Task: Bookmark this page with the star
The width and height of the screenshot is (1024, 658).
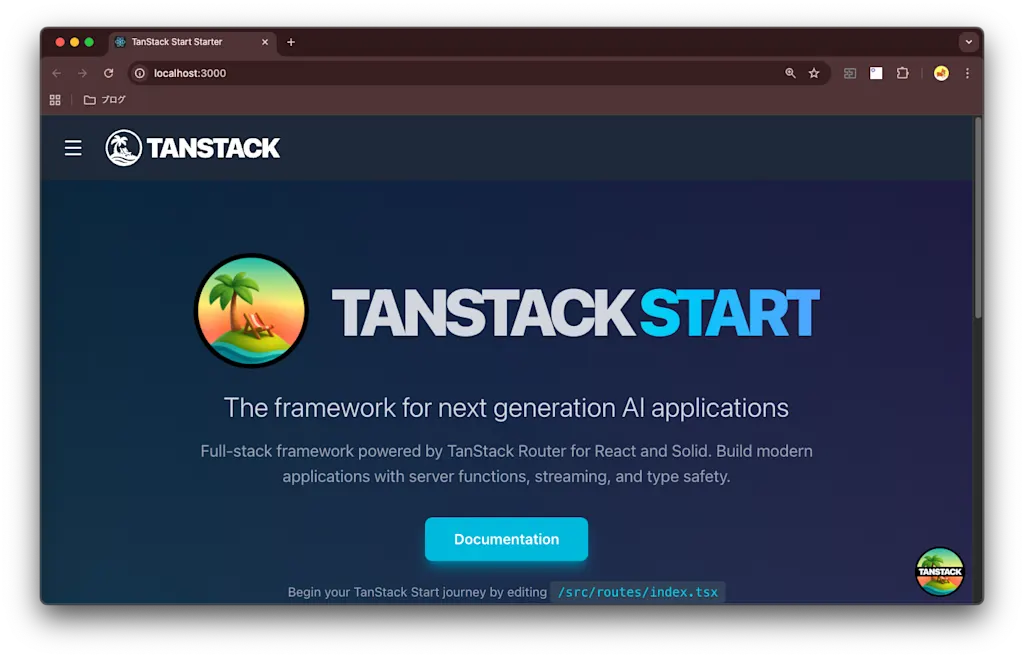Action: pyautogui.click(x=814, y=73)
